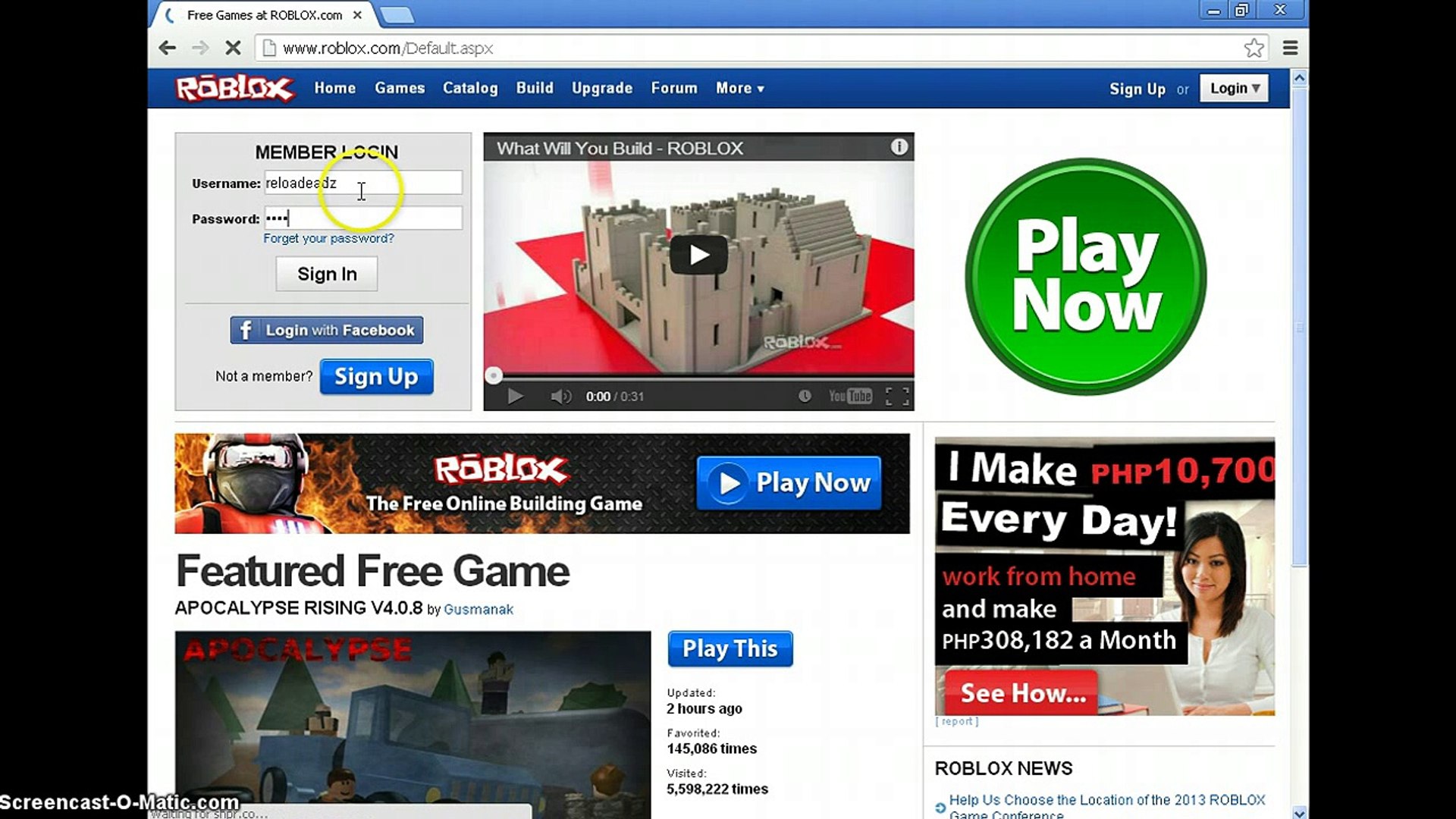The height and width of the screenshot is (819, 1456).
Task: Select the Games menu item
Action: pos(399,88)
